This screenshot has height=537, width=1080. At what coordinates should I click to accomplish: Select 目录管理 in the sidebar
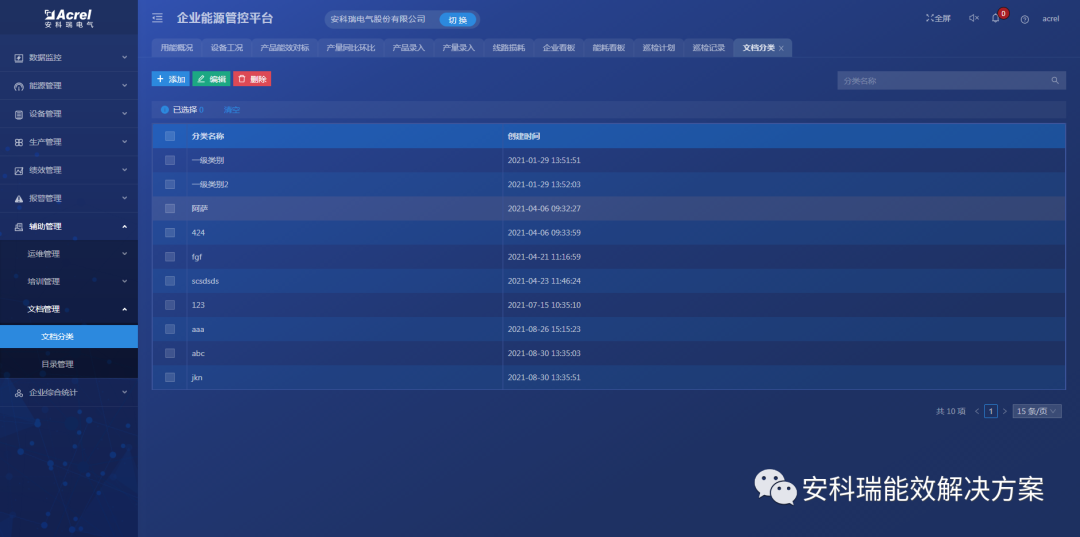pyautogui.click(x=69, y=365)
